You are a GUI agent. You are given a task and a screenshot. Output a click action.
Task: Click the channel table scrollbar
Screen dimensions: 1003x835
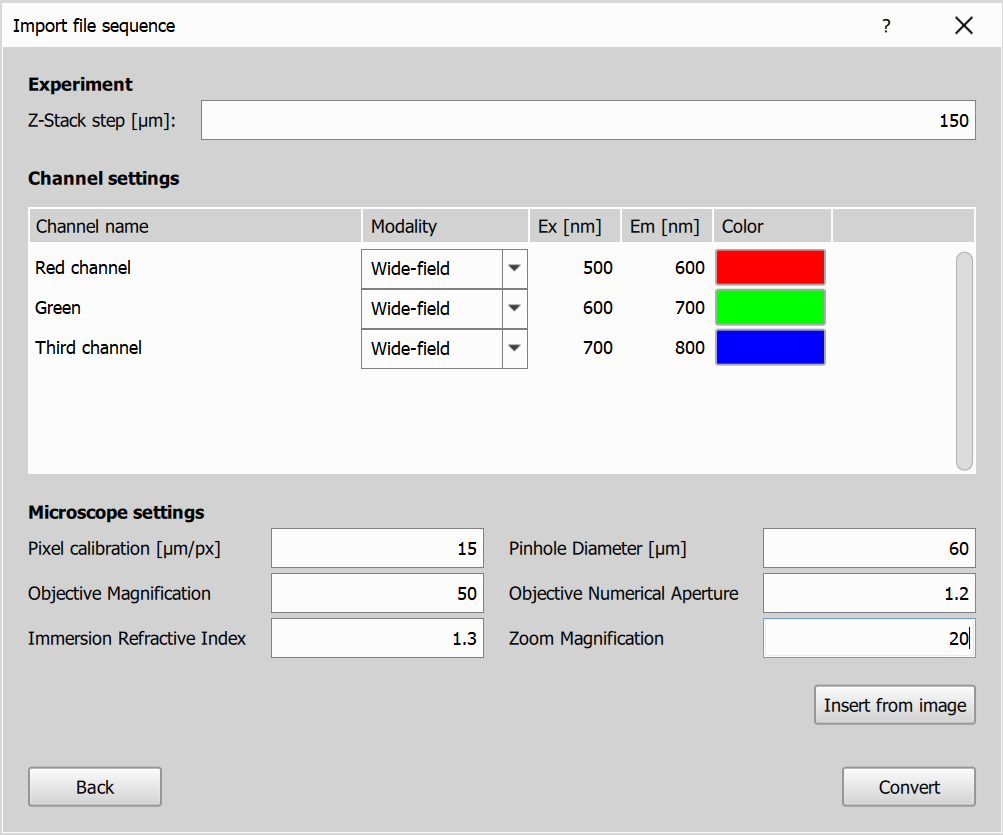click(x=965, y=360)
